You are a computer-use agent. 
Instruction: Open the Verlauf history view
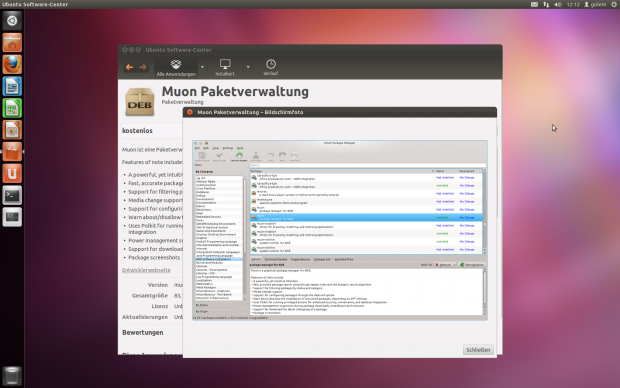(x=271, y=68)
